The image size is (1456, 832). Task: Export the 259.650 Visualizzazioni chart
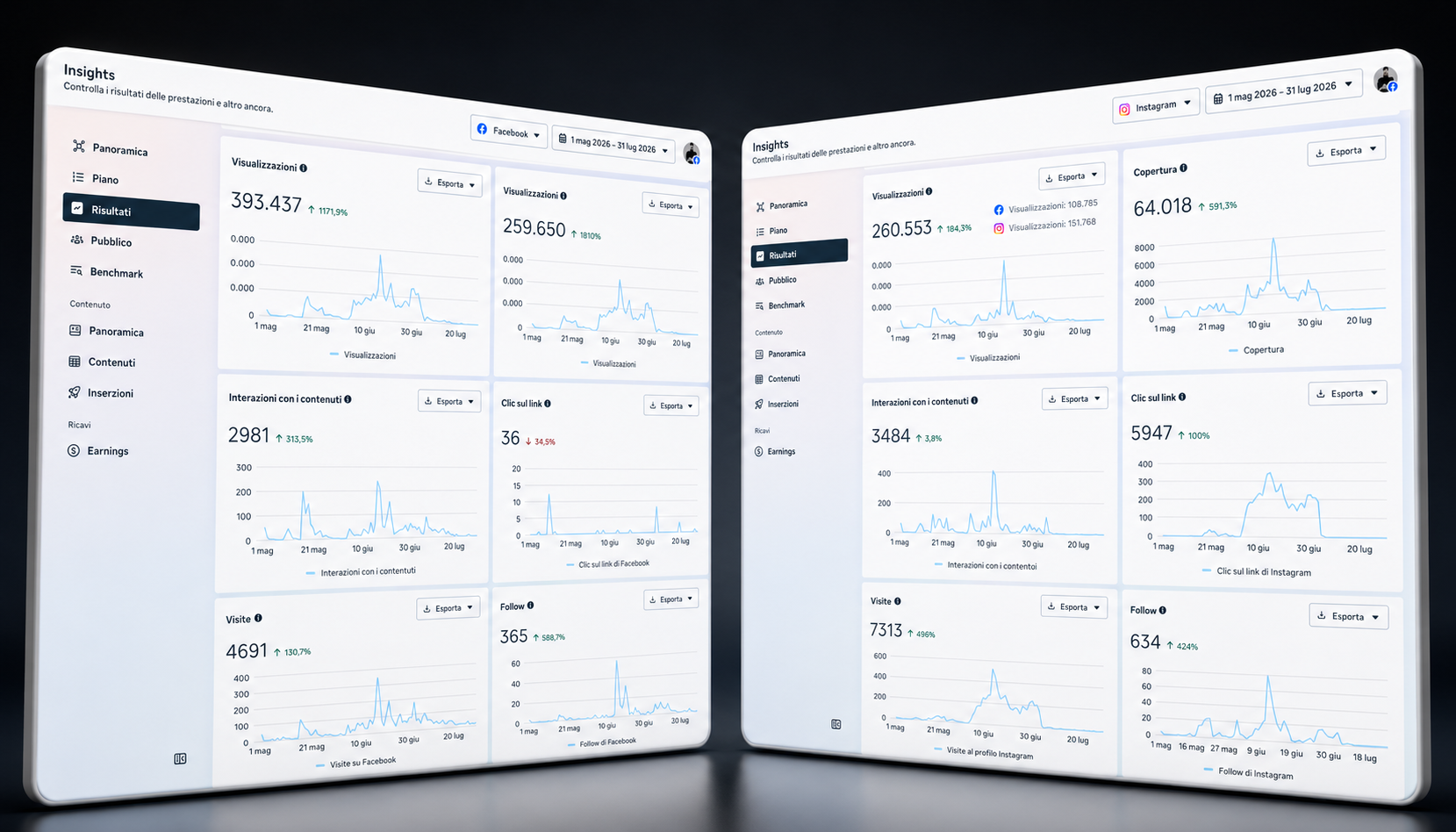[x=671, y=205]
